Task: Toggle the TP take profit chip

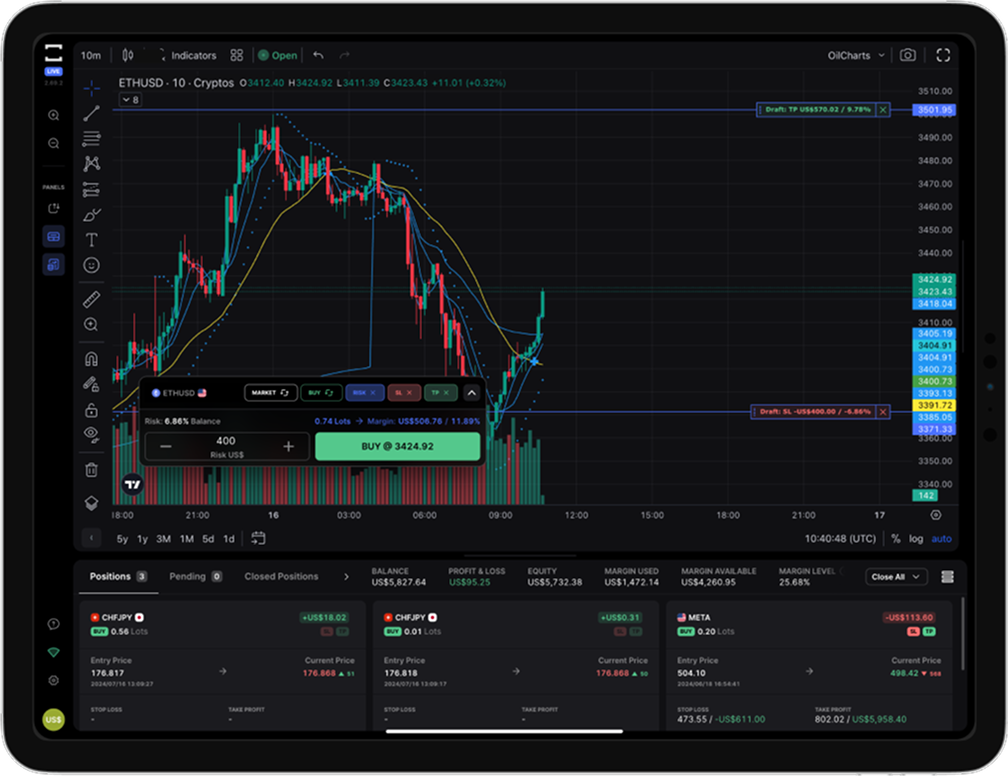Action: (440, 393)
